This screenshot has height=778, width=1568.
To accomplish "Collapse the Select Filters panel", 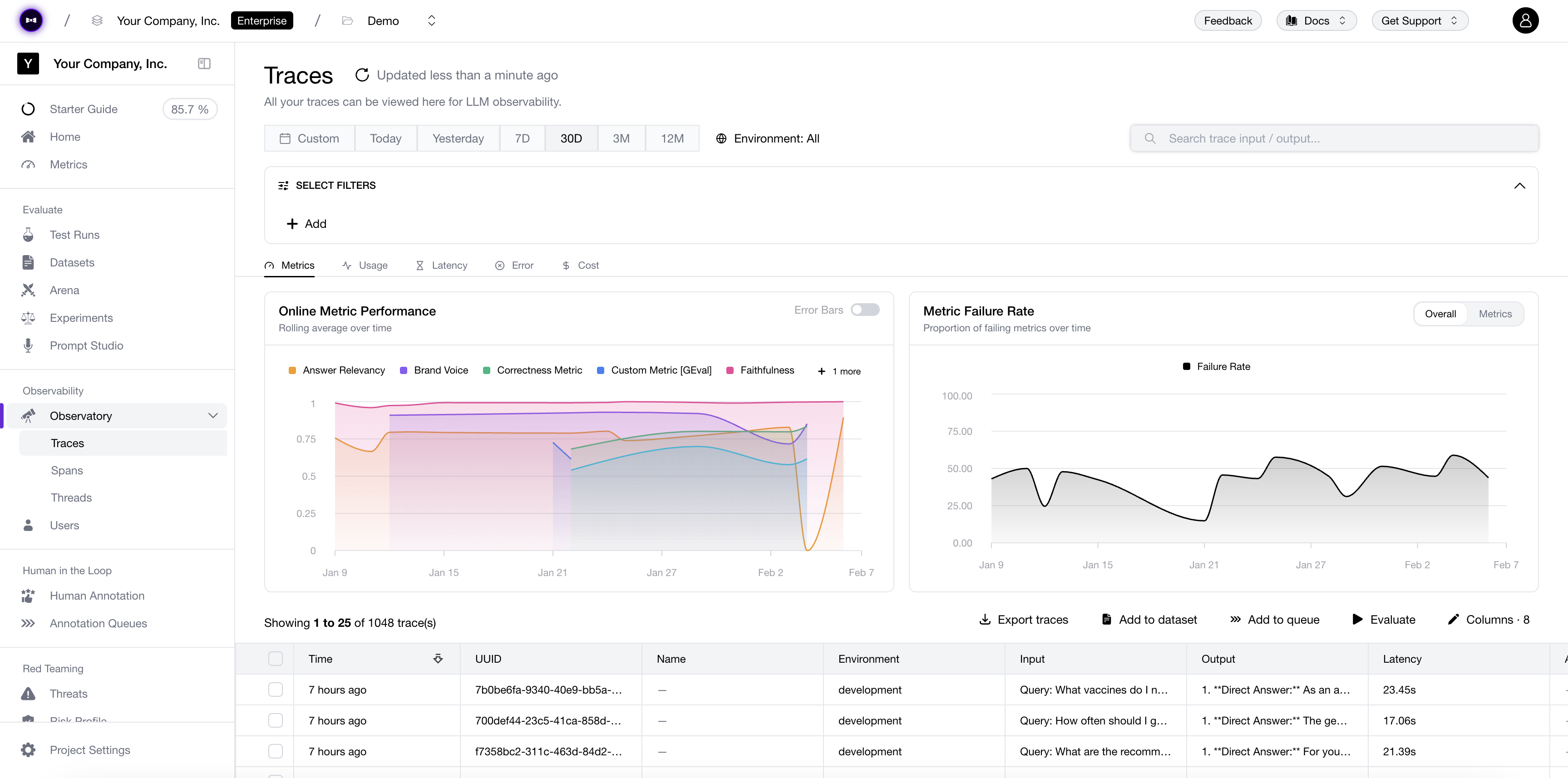I will (x=1519, y=186).
